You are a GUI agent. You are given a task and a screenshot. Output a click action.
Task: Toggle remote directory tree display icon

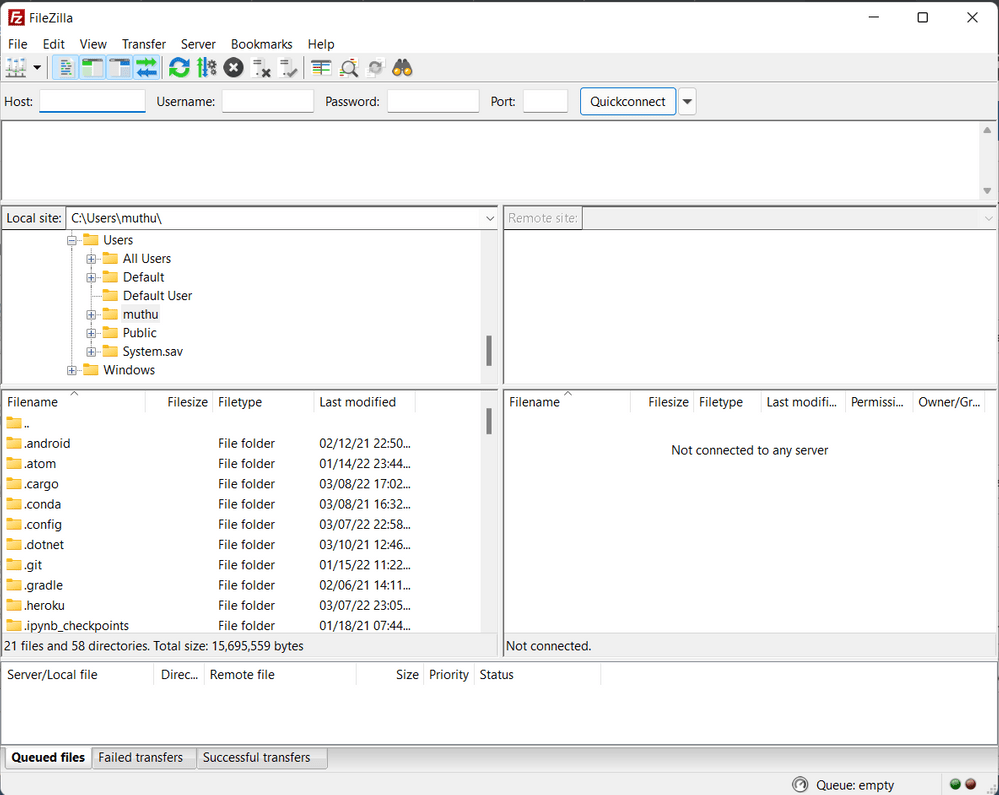[x=119, y=68]
